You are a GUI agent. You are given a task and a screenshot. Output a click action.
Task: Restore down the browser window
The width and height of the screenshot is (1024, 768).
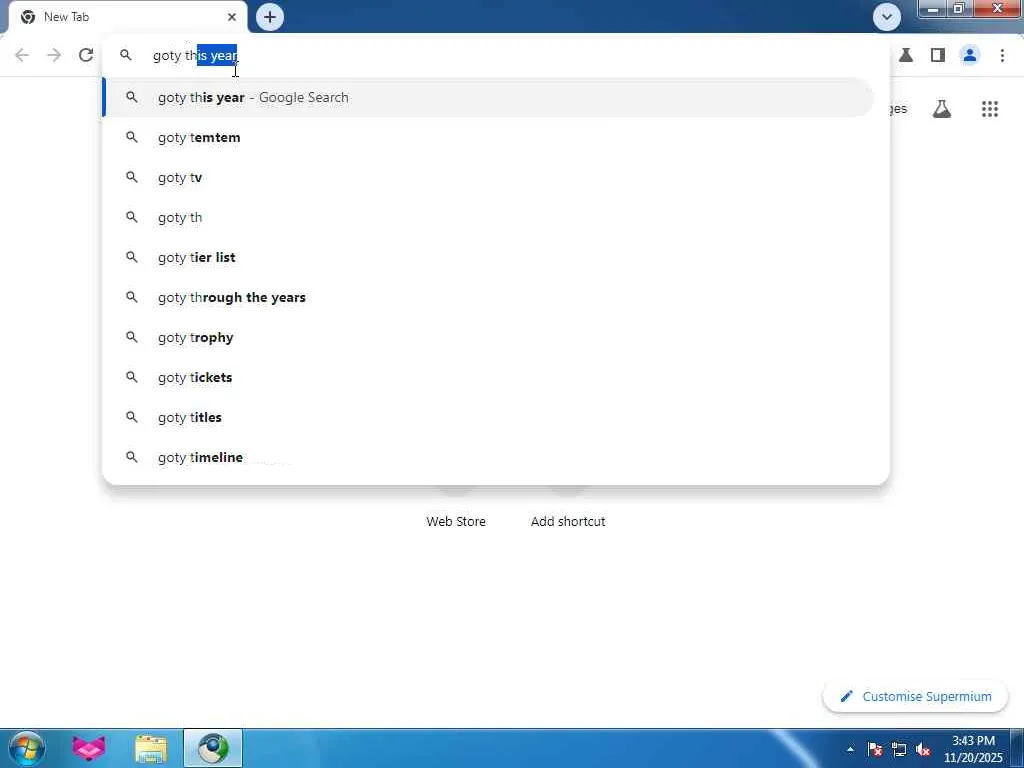click(958, 9)
